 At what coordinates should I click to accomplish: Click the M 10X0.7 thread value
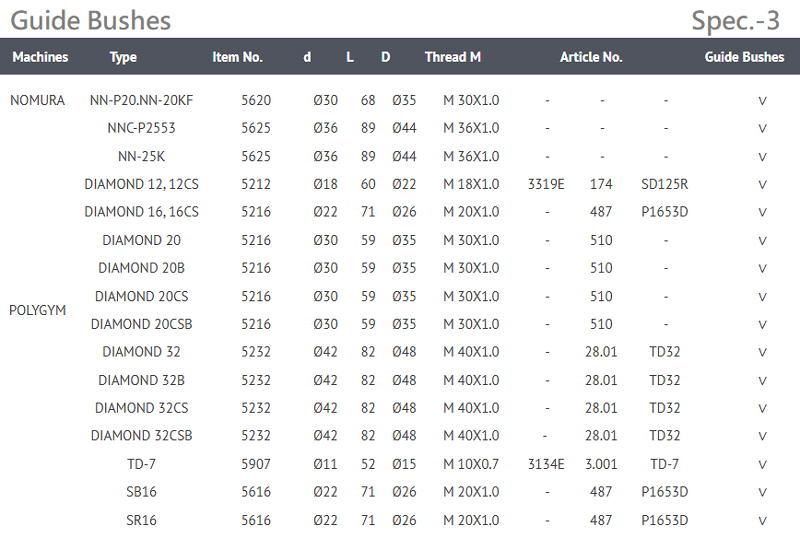coord(471,464)
